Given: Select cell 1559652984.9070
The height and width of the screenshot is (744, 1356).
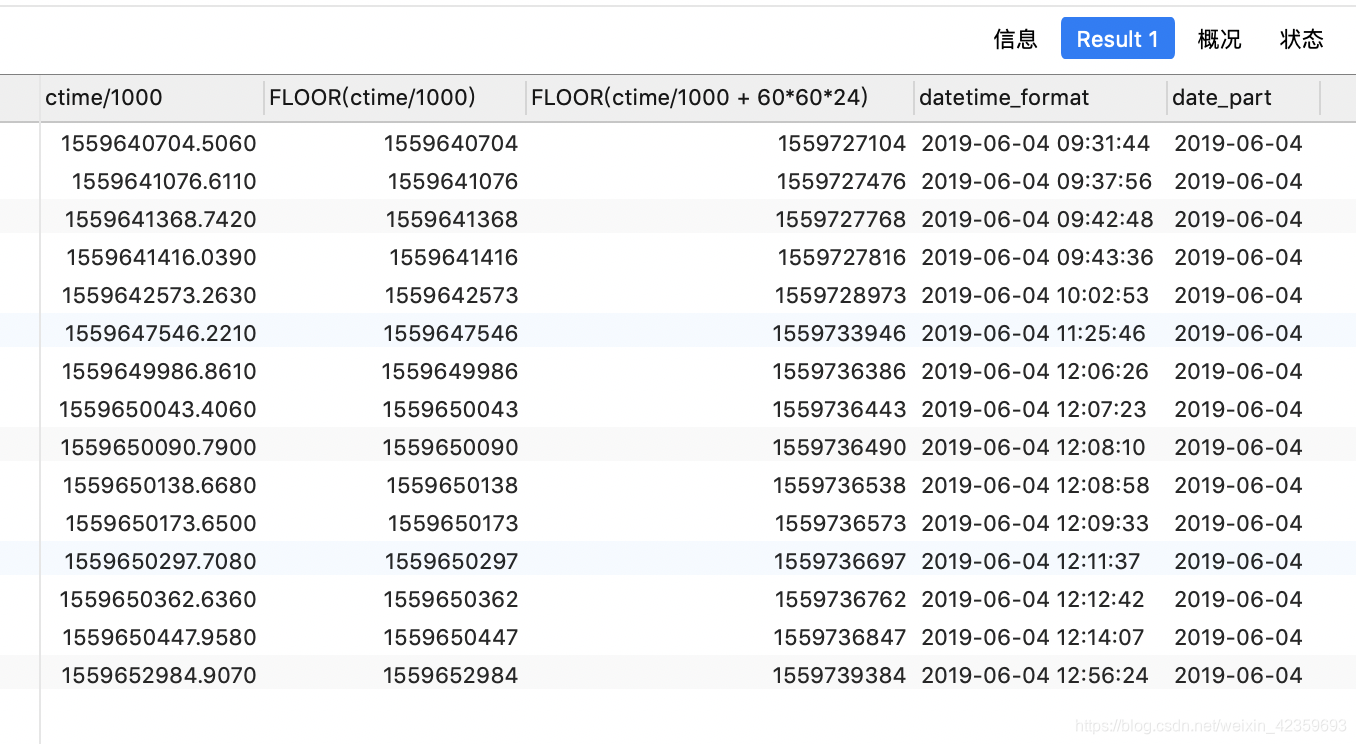Looking at the screenshot, I should coord(158,675).
